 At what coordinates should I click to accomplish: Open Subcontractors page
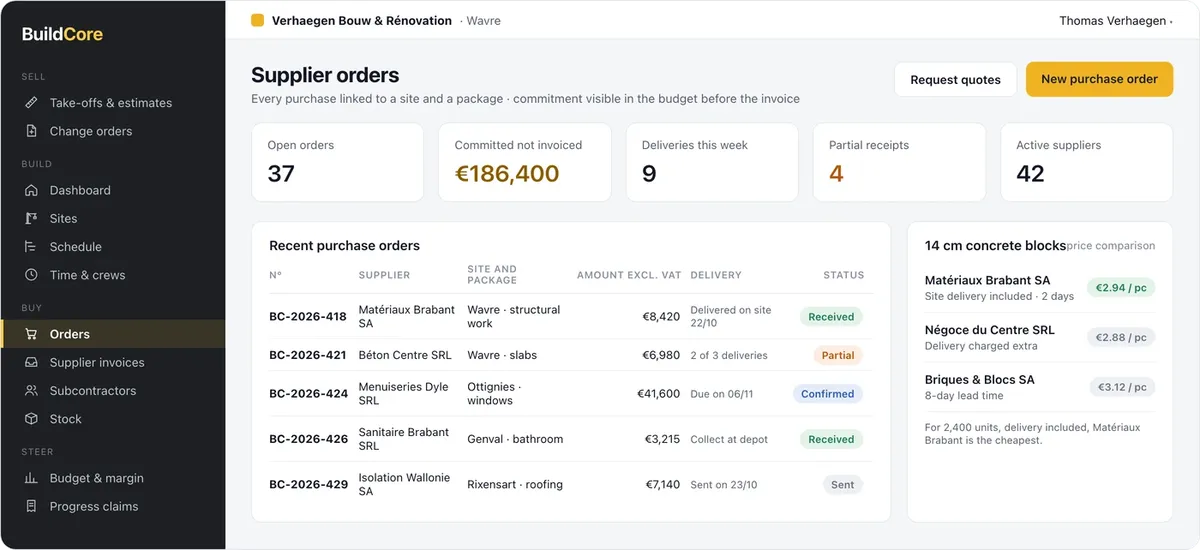(112, 391)
